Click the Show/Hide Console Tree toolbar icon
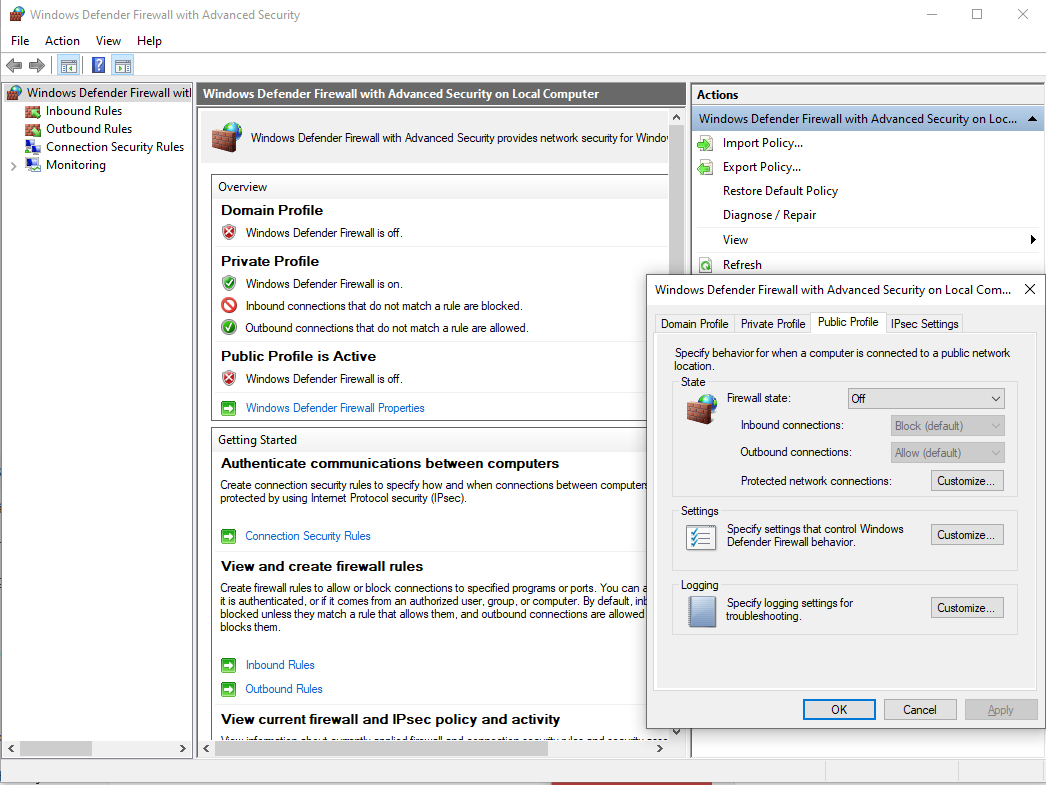This screenshot has height=785, width=1046. [x=68, y=66]
